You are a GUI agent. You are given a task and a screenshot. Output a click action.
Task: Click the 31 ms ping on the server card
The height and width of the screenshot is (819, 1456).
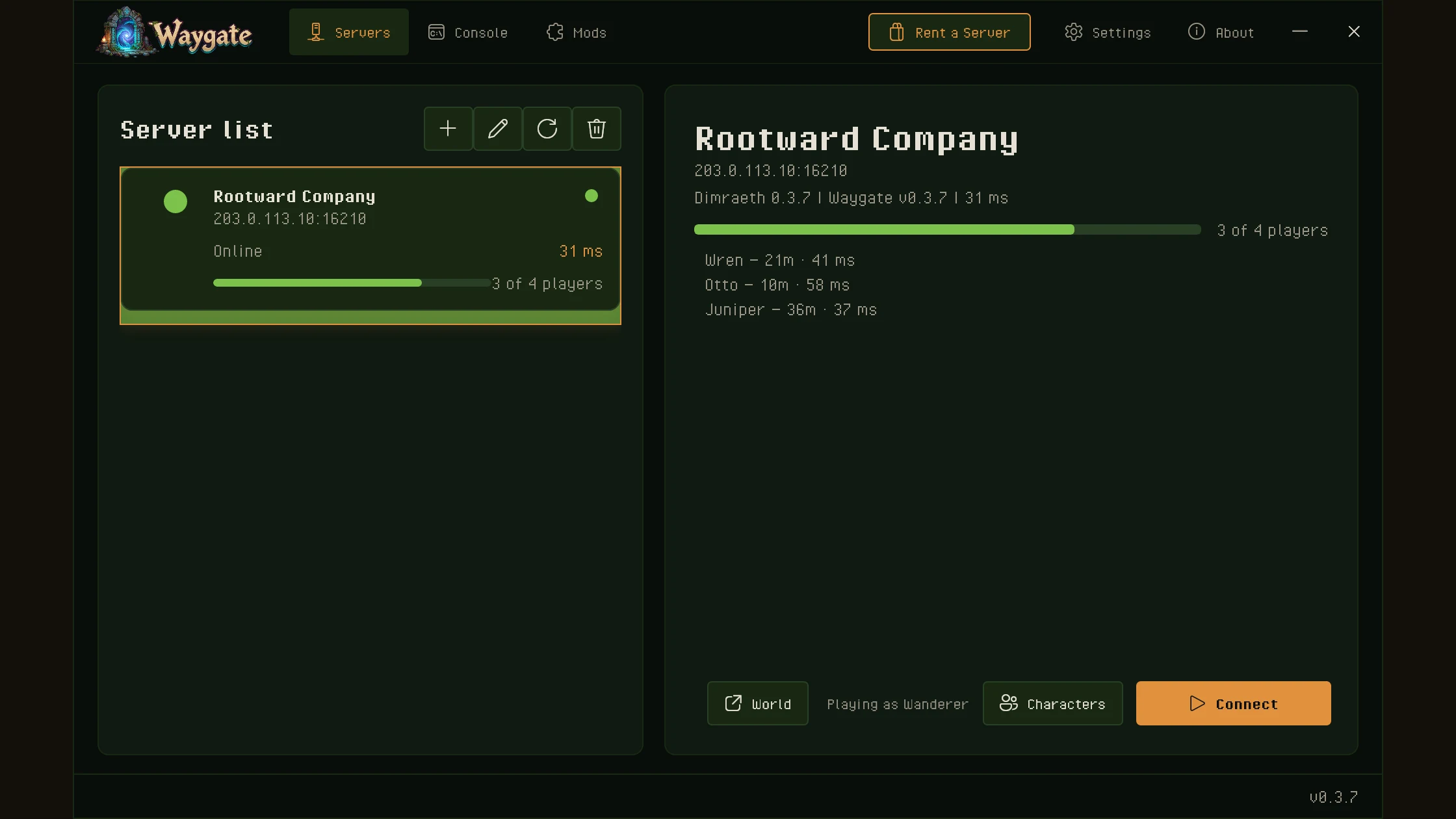point(581,251)
